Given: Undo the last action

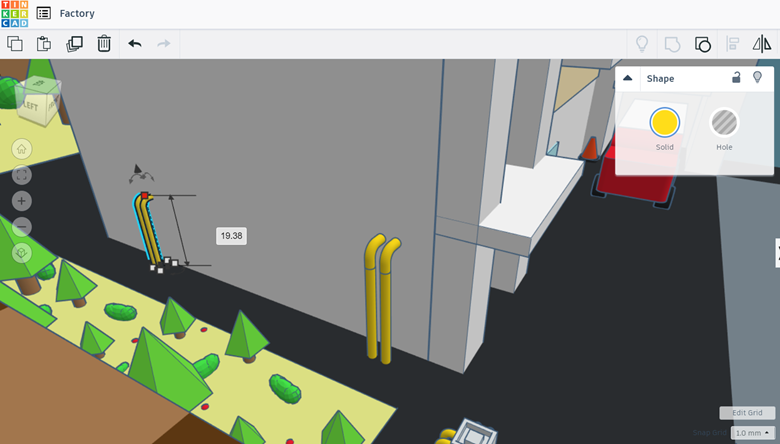Looking at the screenshot, I should click(135, 44).
